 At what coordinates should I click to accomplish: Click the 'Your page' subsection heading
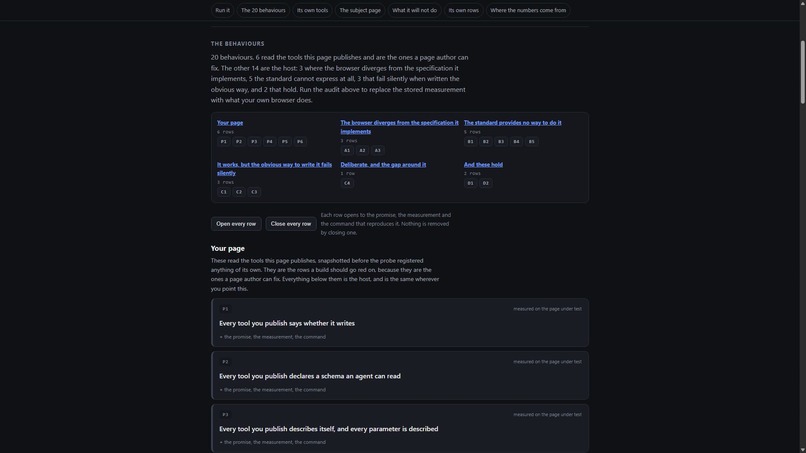[x=228, y=248]
